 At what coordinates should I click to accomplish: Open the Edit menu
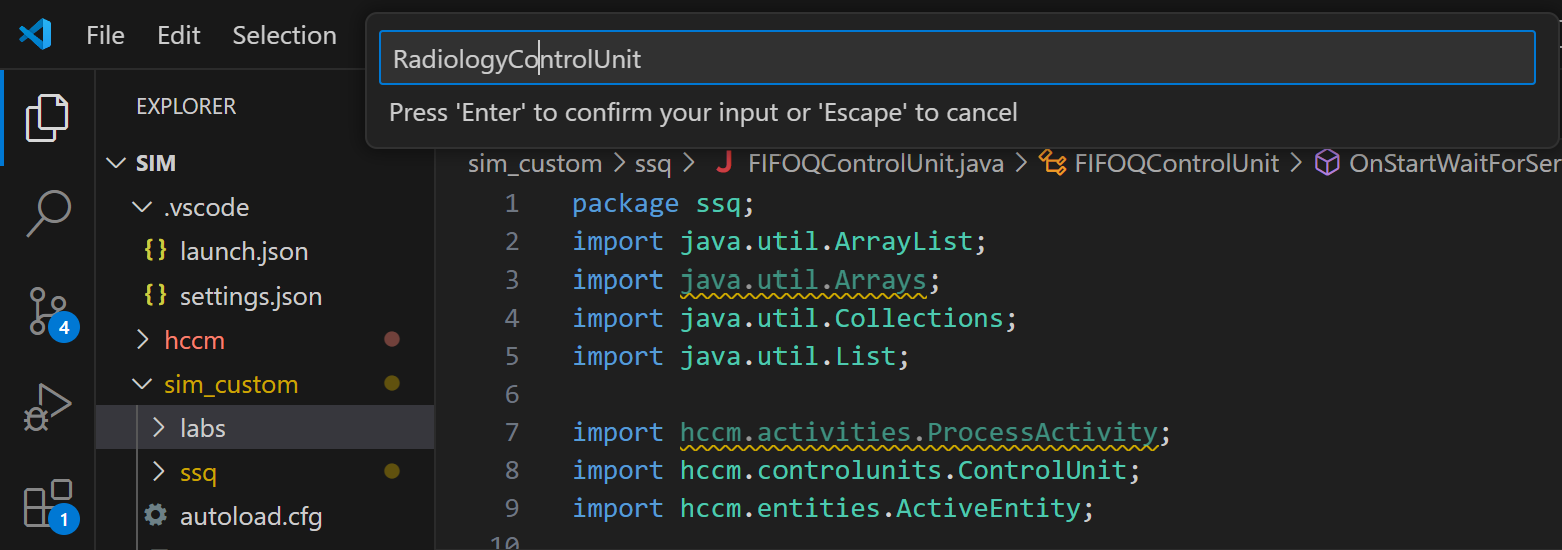click(x=179, y=35)
